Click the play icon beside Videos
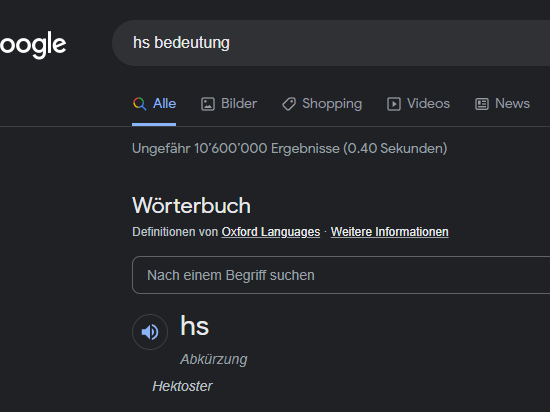 [394, 104]
